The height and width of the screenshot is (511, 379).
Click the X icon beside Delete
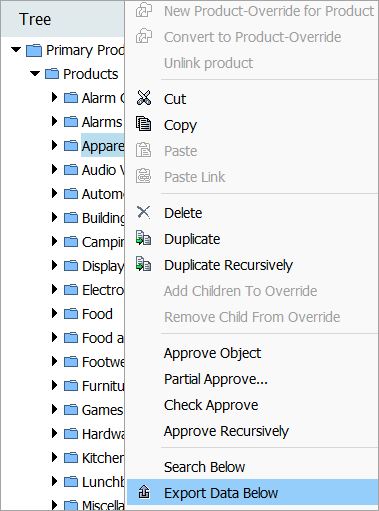[144, 212]
